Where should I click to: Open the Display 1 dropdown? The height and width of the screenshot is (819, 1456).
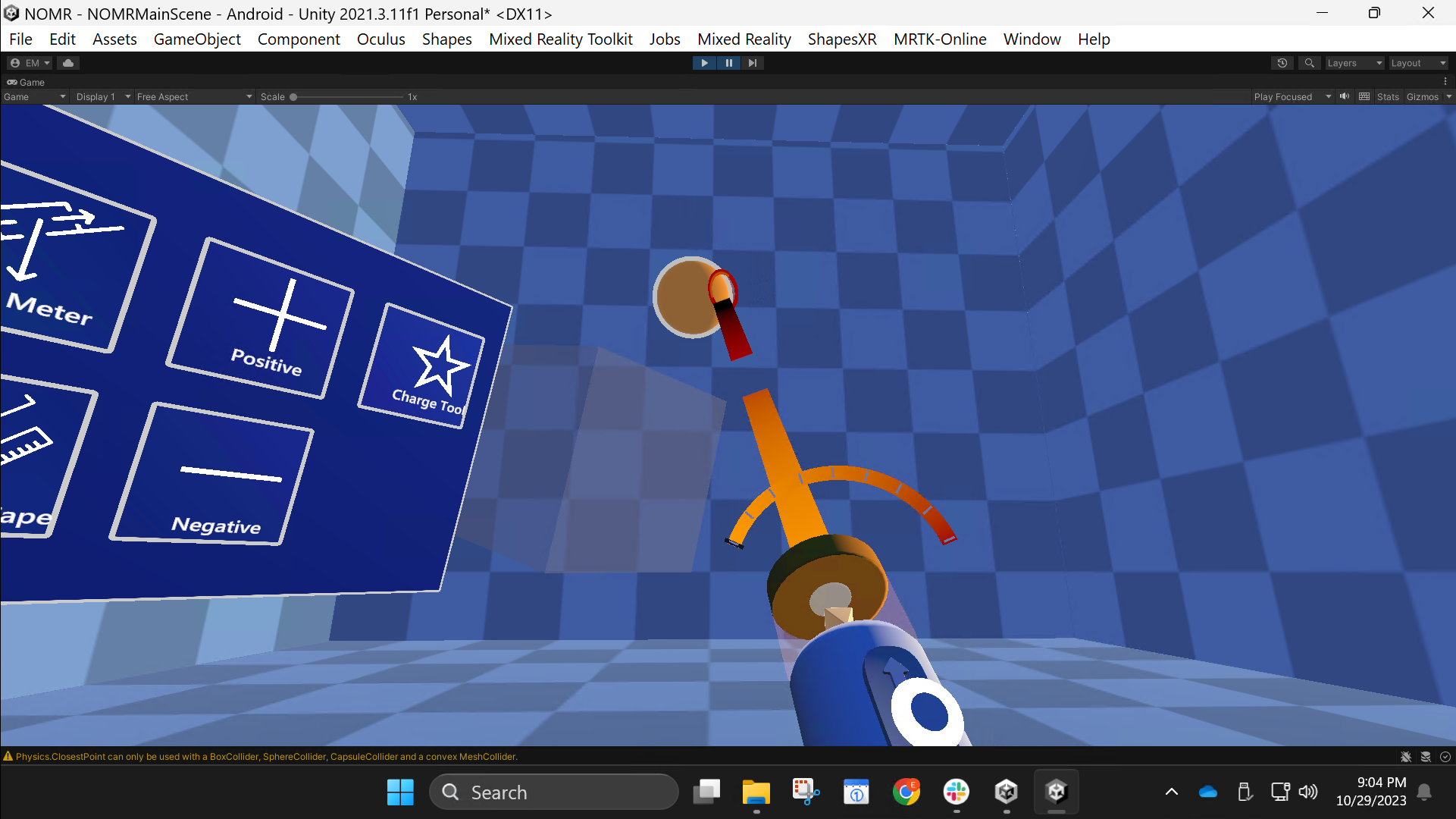(102, 96)
